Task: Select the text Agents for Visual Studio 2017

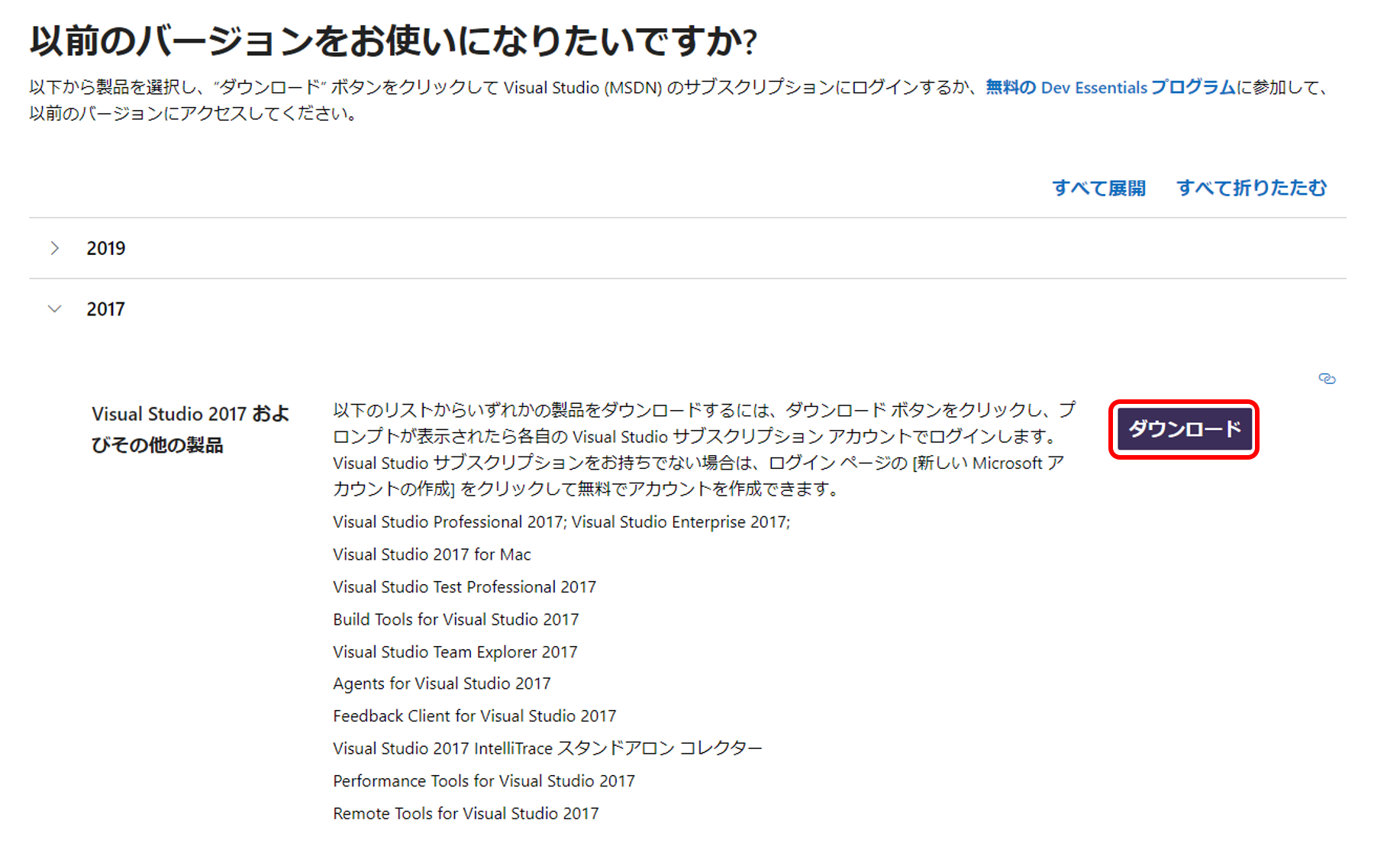Action: point(441,683)
